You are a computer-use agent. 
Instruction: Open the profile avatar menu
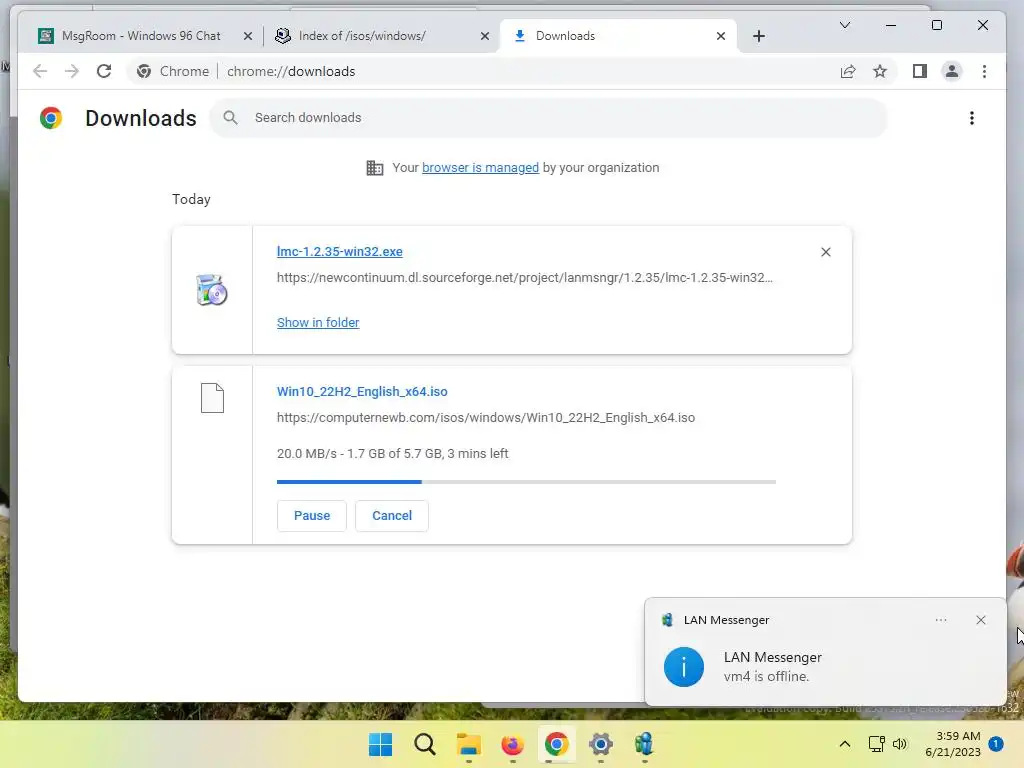952,71
